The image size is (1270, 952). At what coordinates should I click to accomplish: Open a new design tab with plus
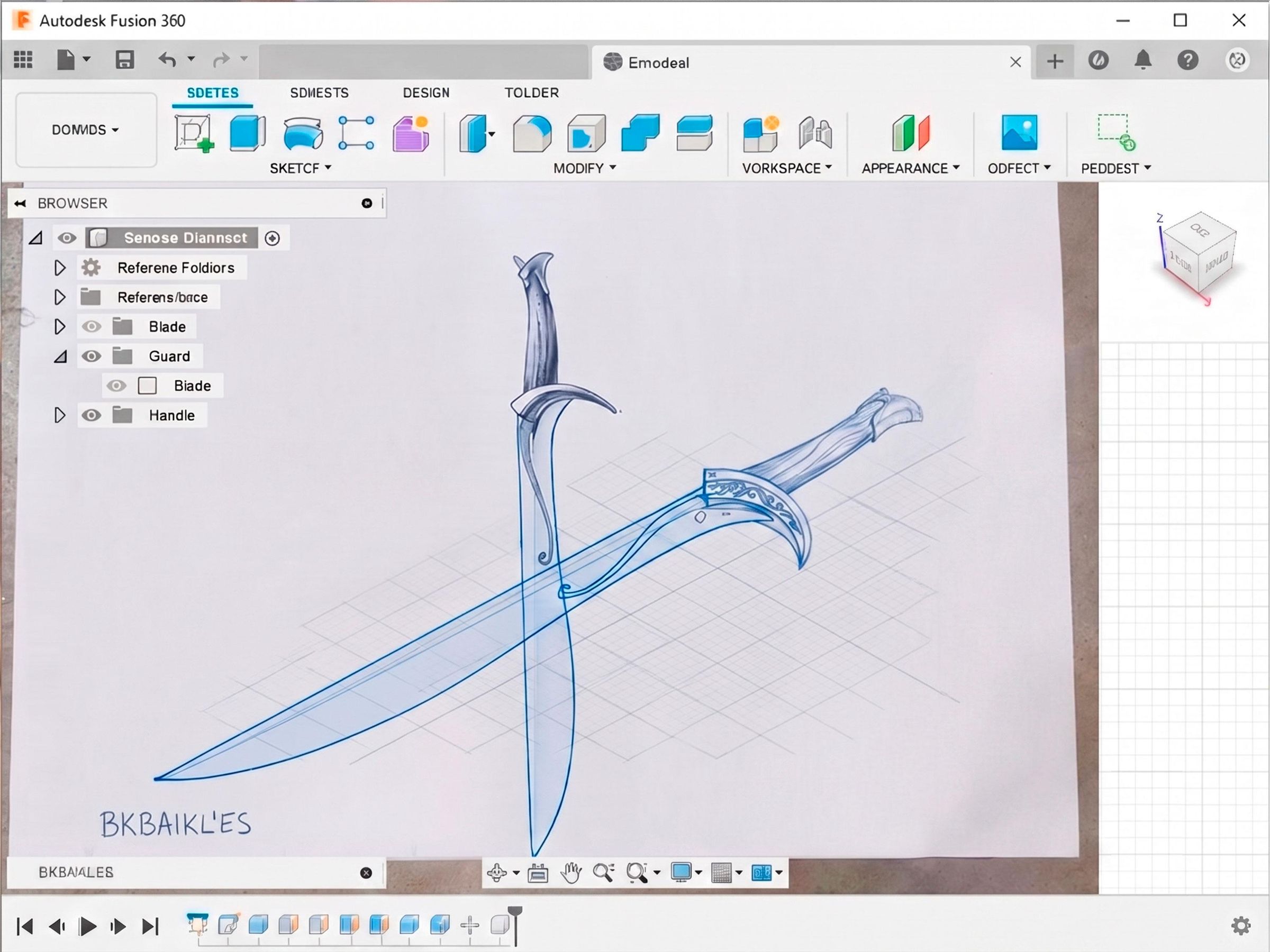point(1055,61)
